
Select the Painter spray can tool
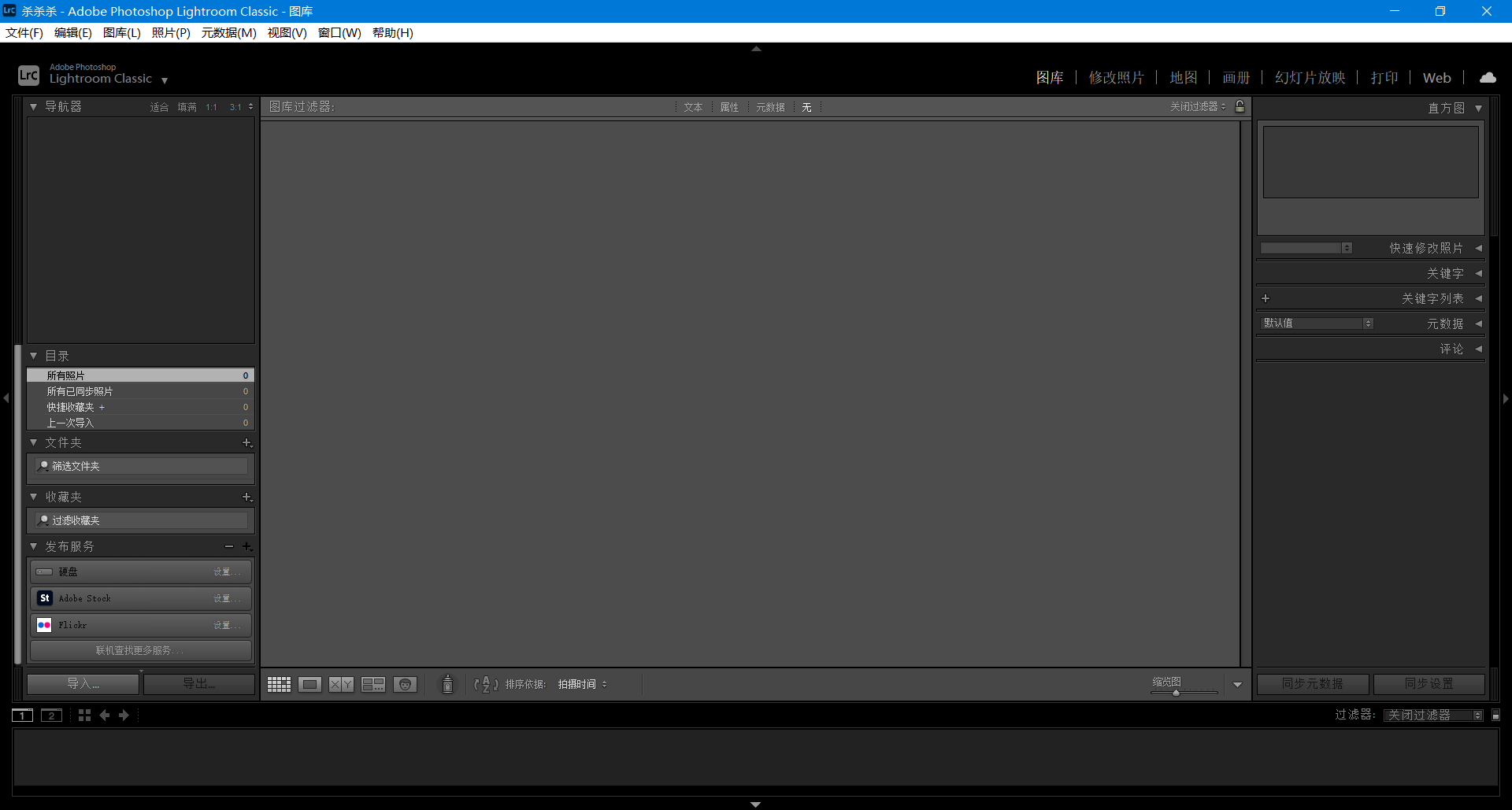pyautogui.click(x=447, y=684)
